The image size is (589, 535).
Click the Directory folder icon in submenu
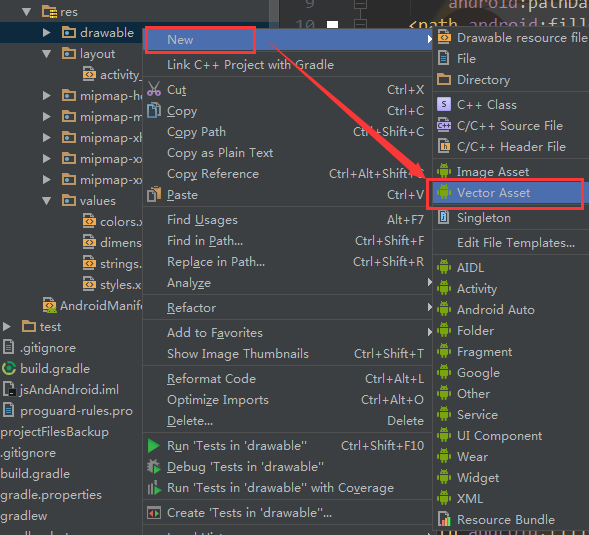tap(444, 80)
